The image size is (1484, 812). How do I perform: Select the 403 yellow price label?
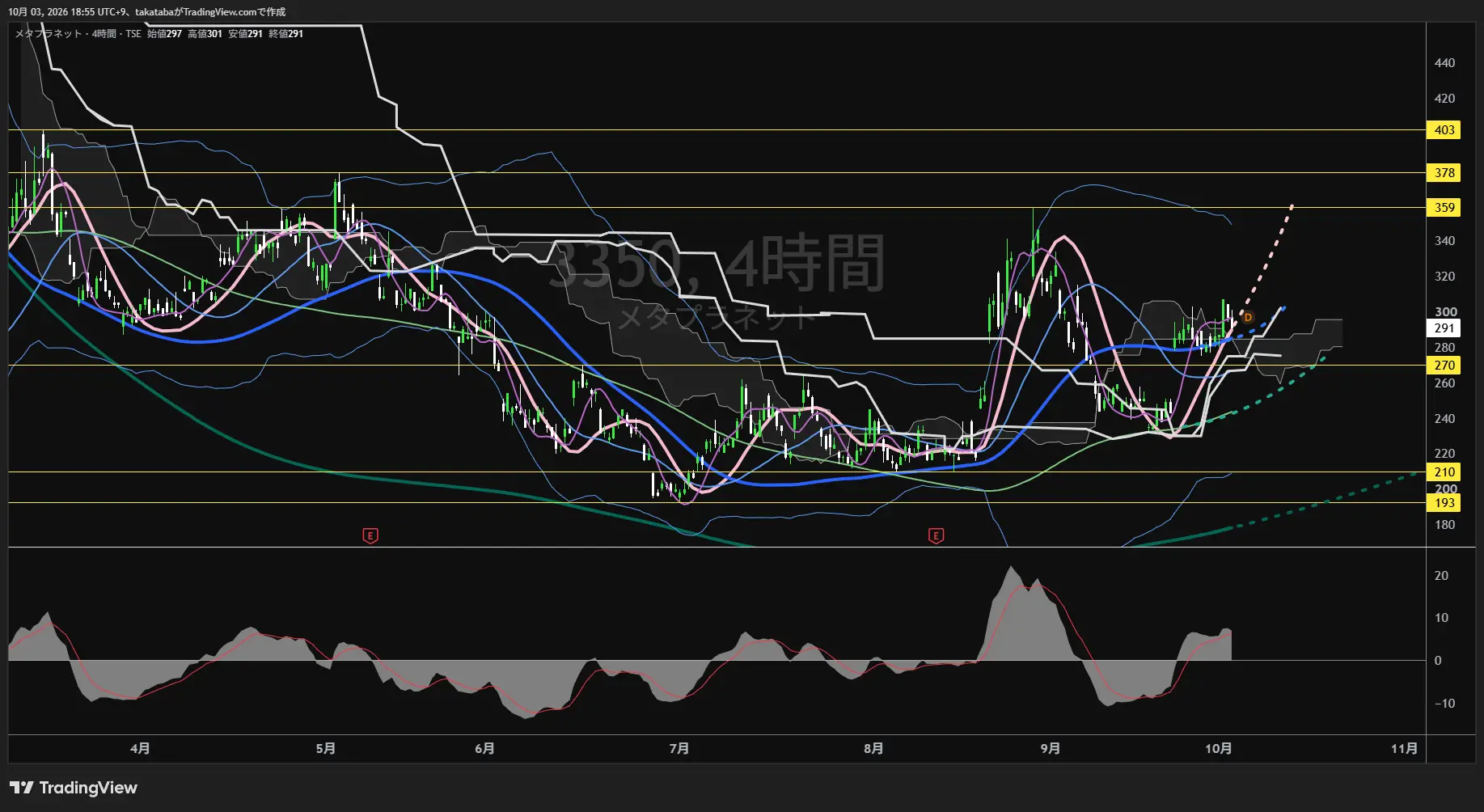(1444, 130)
